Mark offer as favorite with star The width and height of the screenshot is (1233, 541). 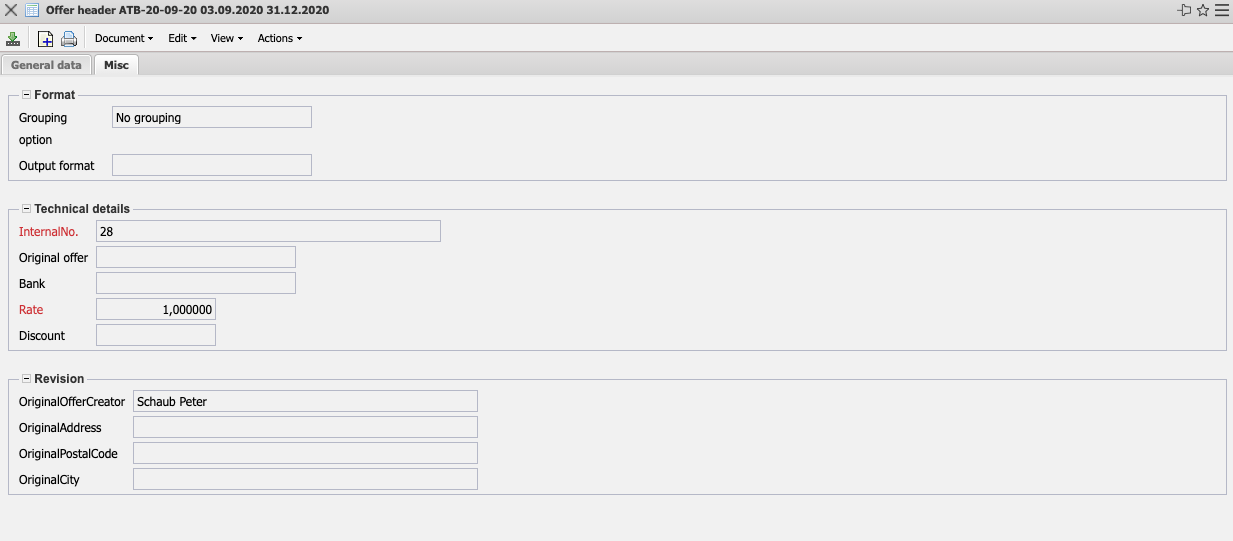1203,10
